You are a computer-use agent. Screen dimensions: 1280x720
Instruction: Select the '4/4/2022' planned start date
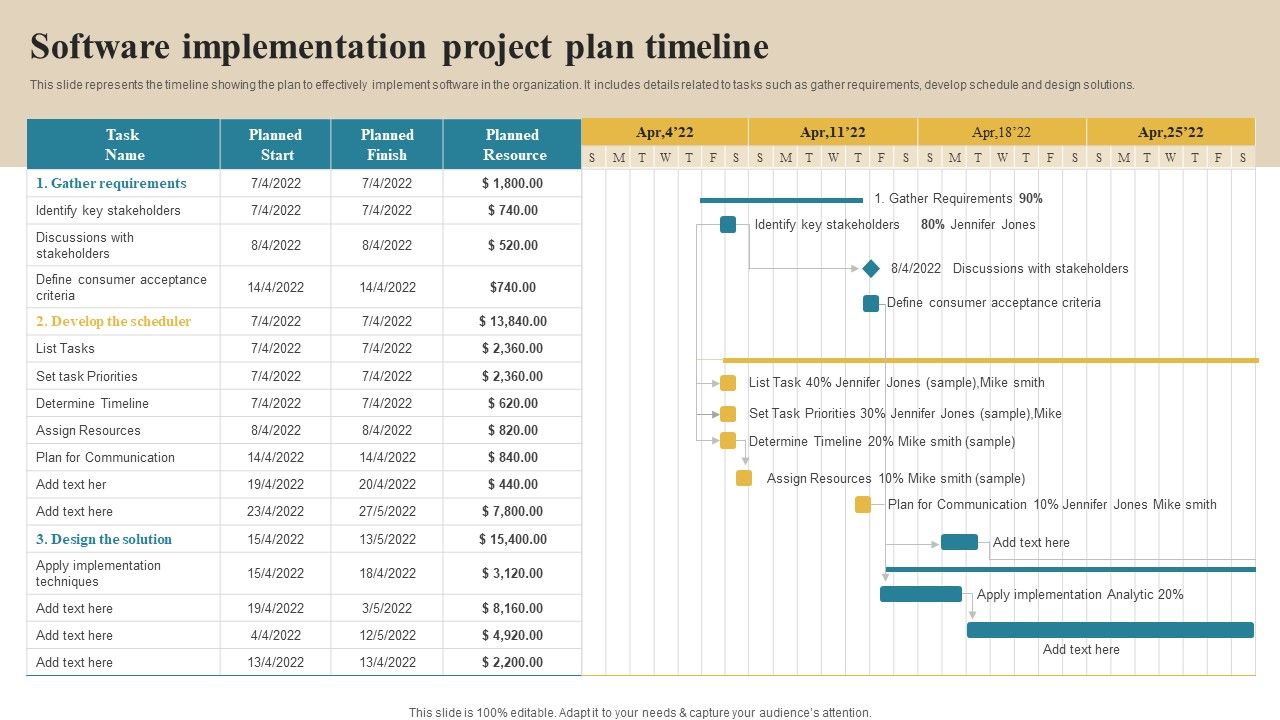pyautogui.click(x=276, y=635)
